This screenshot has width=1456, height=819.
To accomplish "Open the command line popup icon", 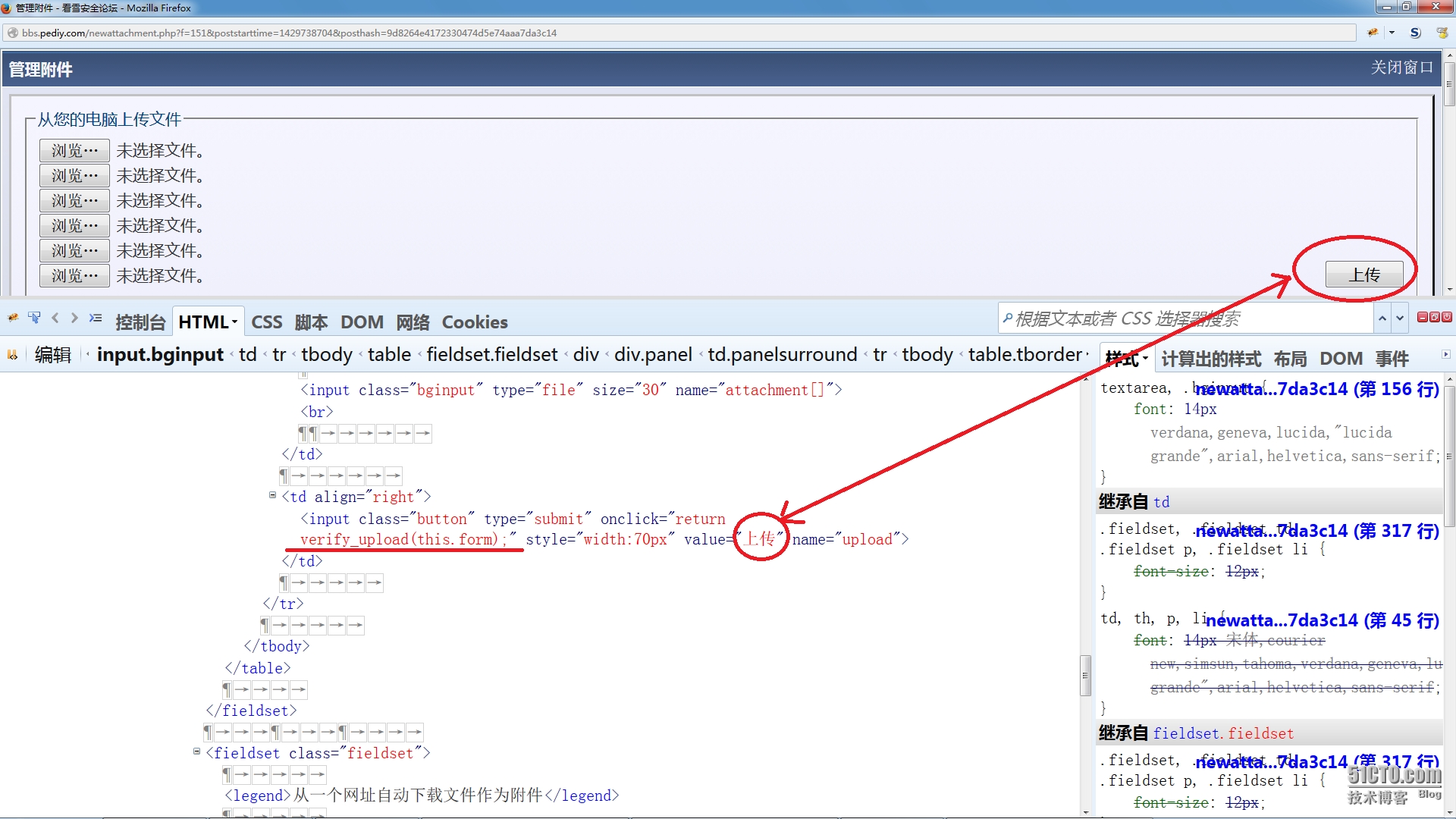I will pyautogui.click(x=96, y=318).
